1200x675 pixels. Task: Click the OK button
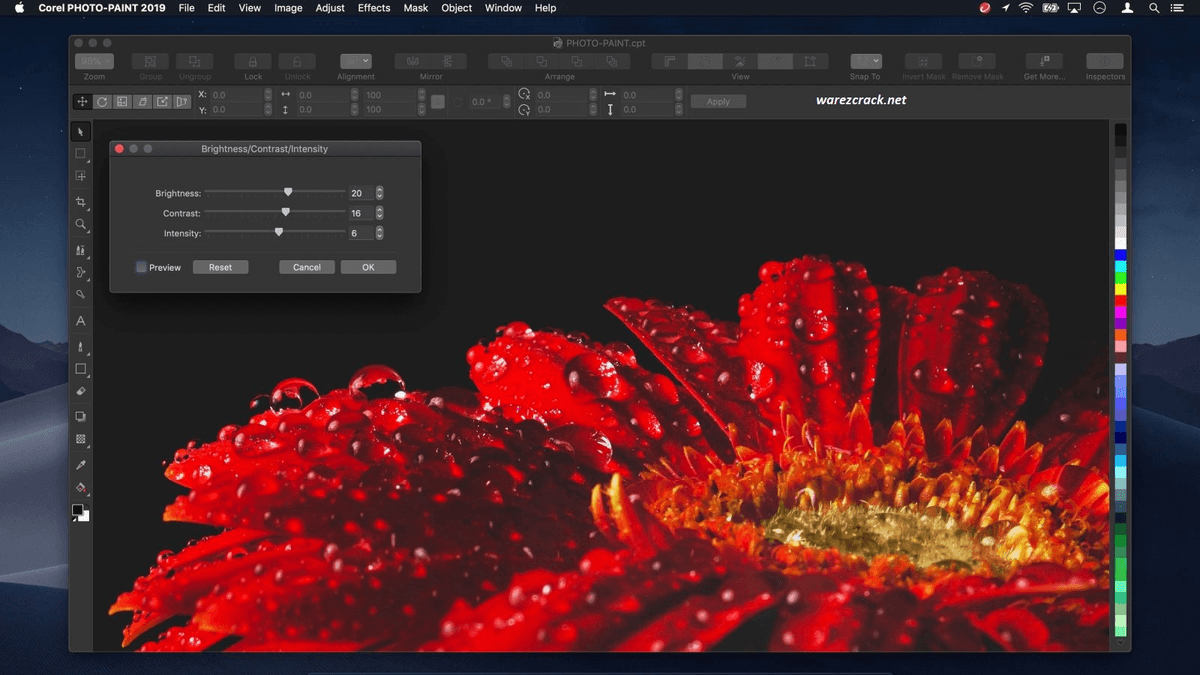[x=368, y=267]
